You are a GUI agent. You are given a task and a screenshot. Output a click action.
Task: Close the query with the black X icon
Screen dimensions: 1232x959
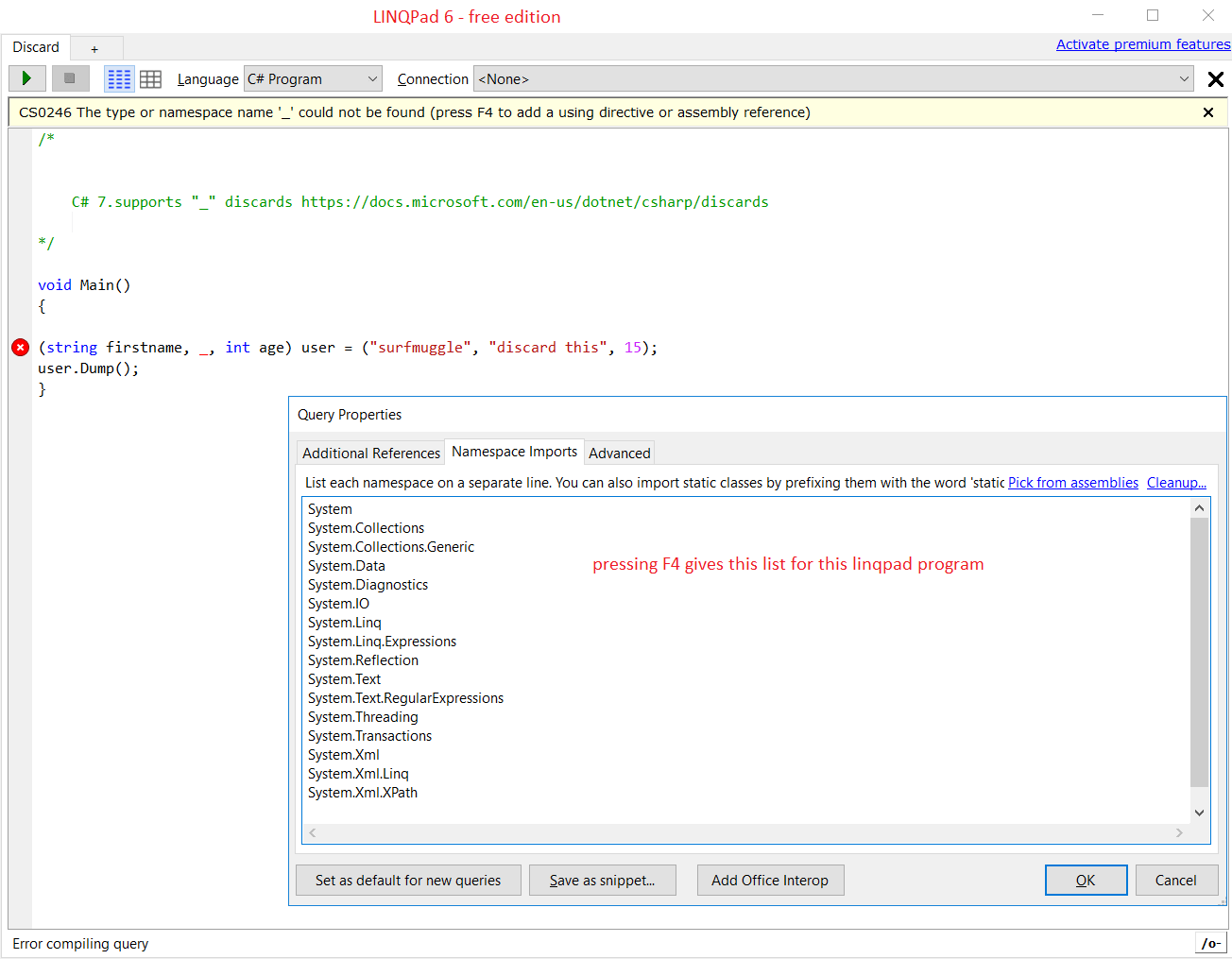tap(1216, 79)
